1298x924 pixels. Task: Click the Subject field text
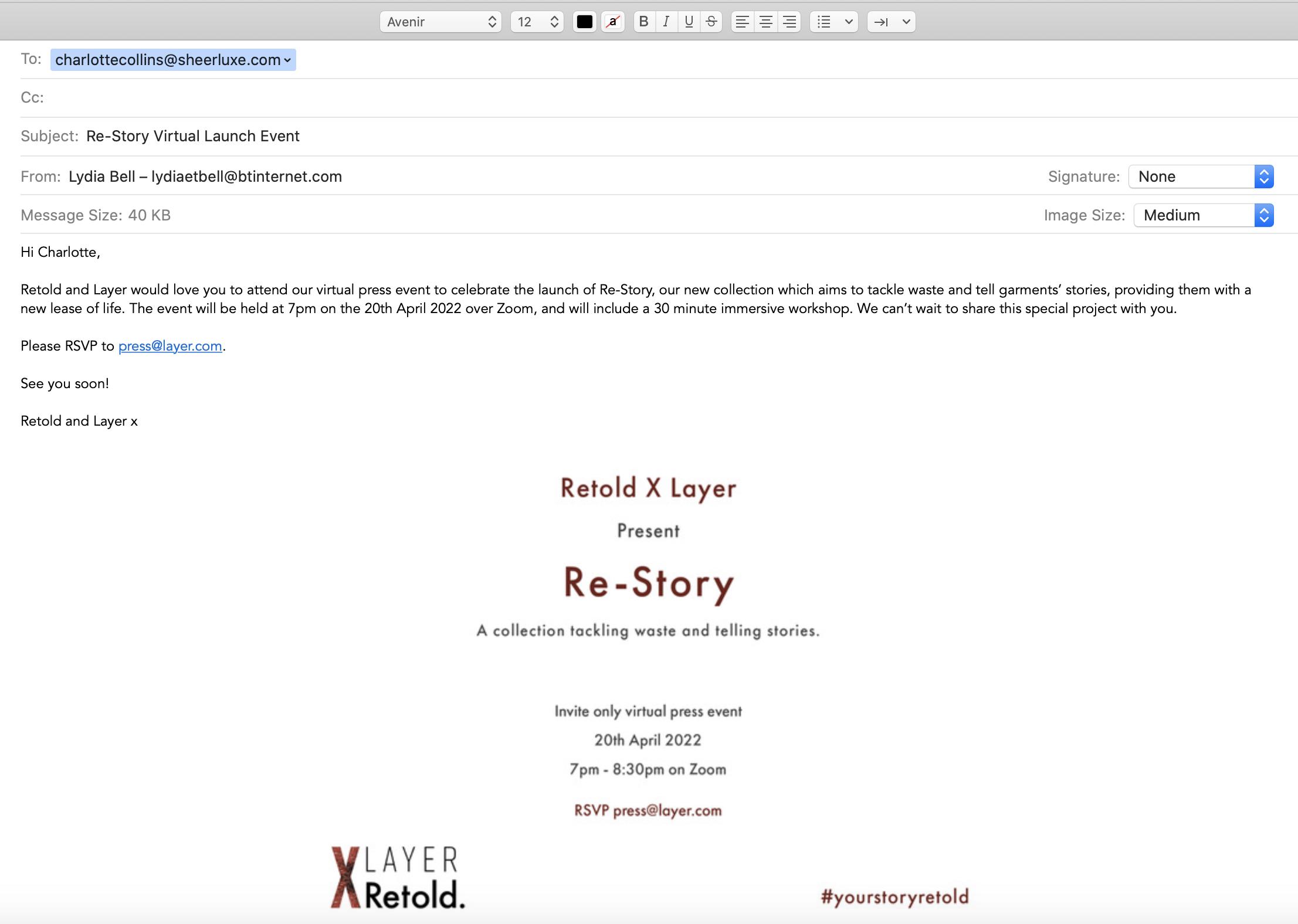tap(193, 136)
